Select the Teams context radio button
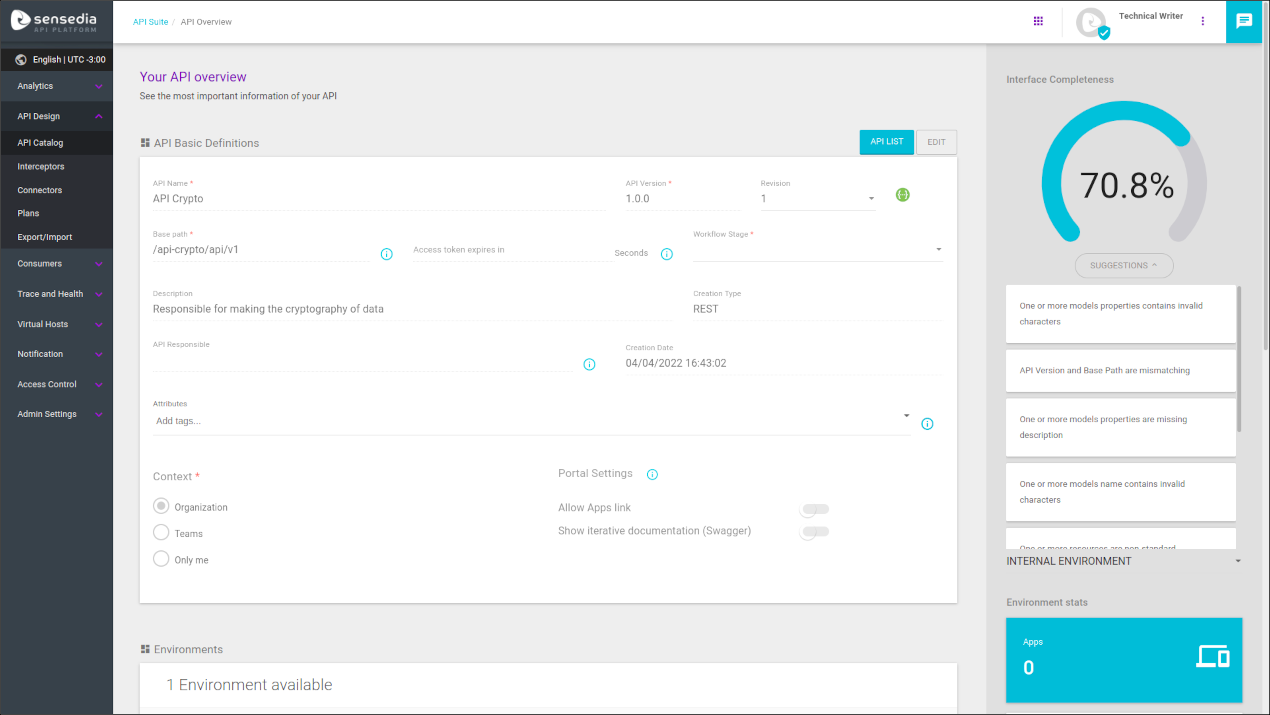Screen dimensions: 1270x715 pyautogui.click(x=161, y=533)
